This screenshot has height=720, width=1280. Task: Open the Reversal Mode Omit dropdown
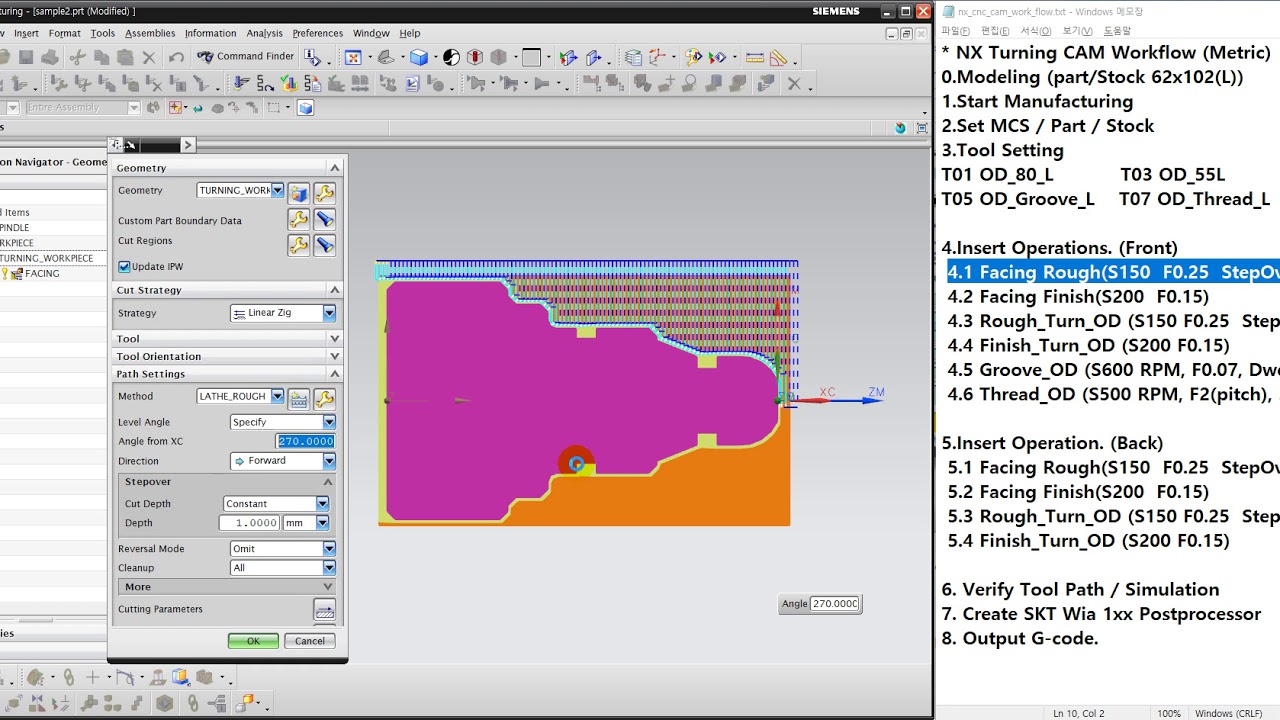[328, 549]
